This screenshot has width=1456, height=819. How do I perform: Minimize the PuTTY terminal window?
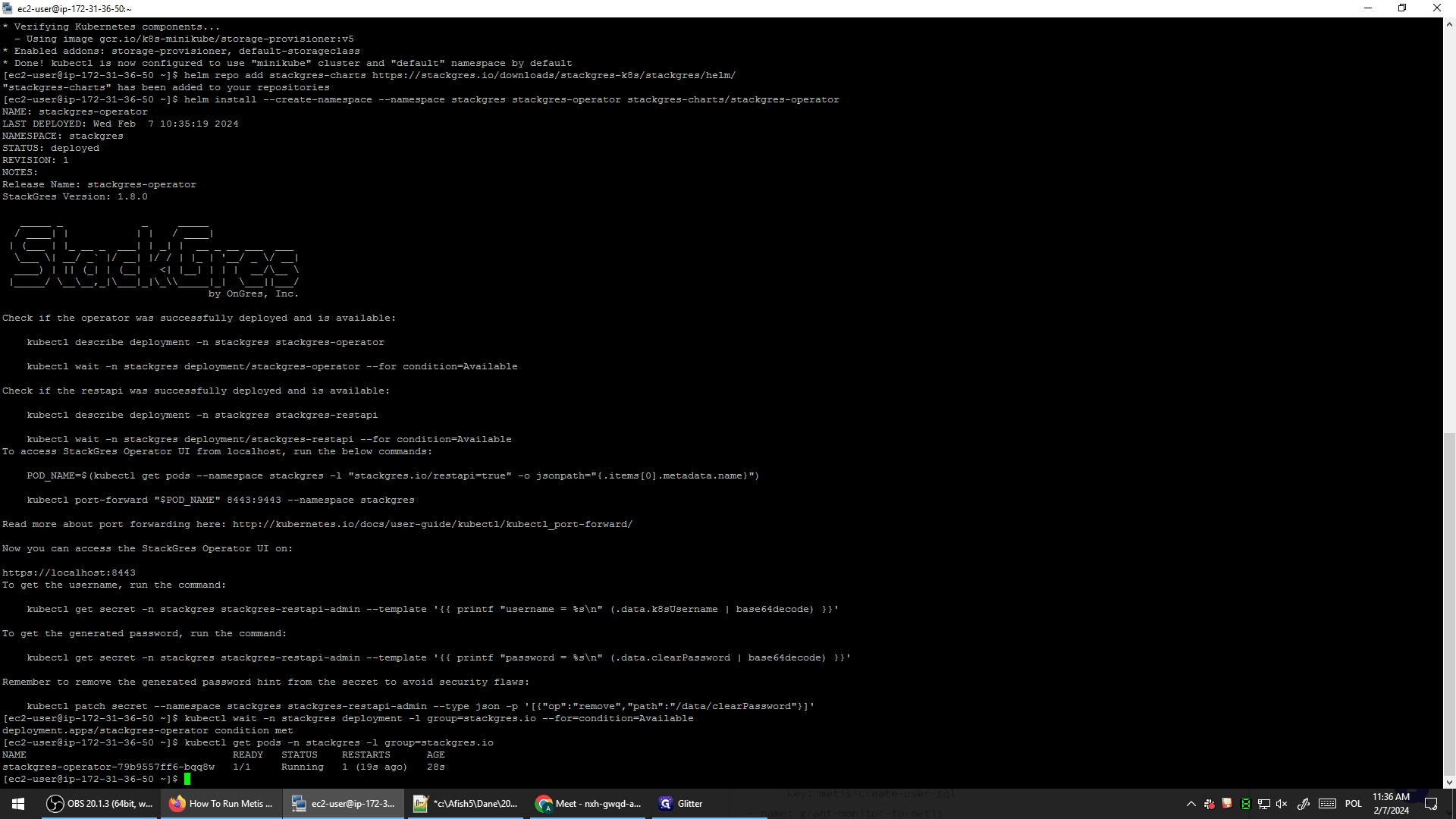tap(1368, 8)
